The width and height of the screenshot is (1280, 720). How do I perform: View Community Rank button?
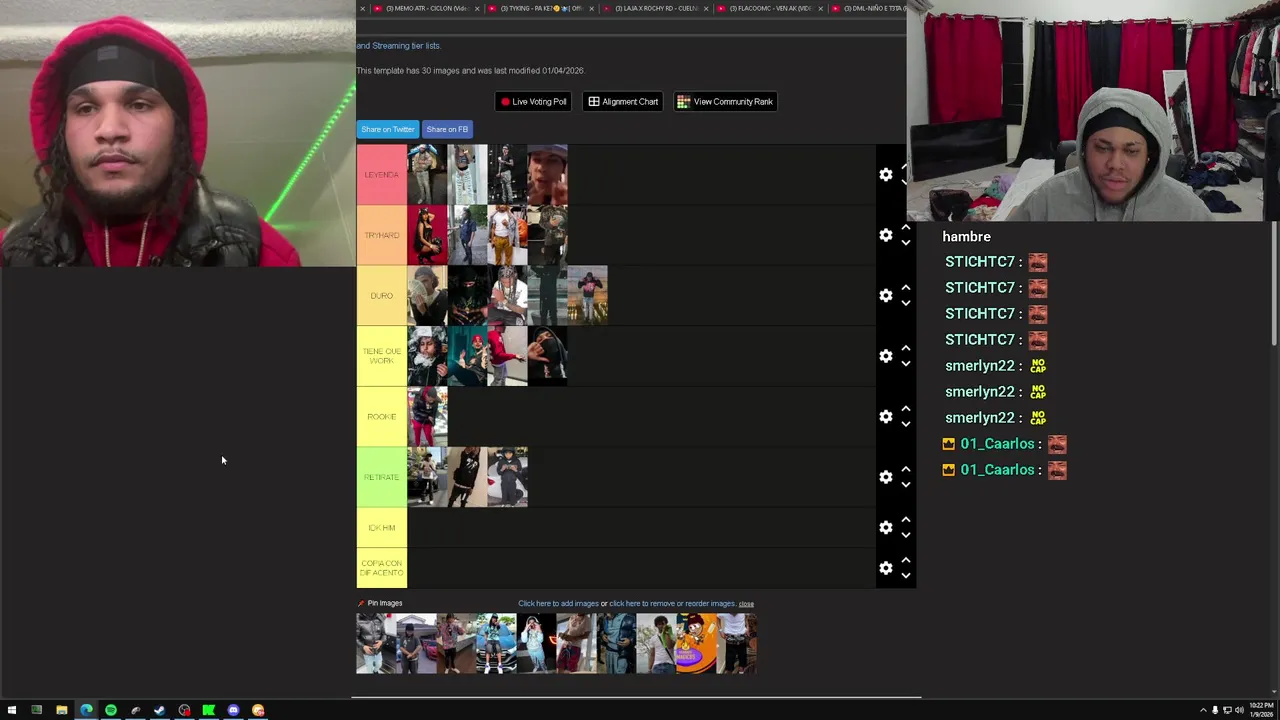725,101
